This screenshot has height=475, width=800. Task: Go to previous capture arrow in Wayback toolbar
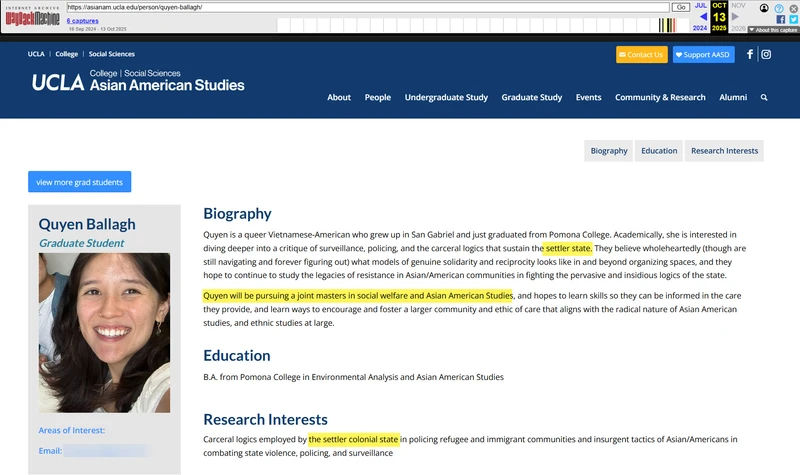pyautogui.click(x=703, y=16)
